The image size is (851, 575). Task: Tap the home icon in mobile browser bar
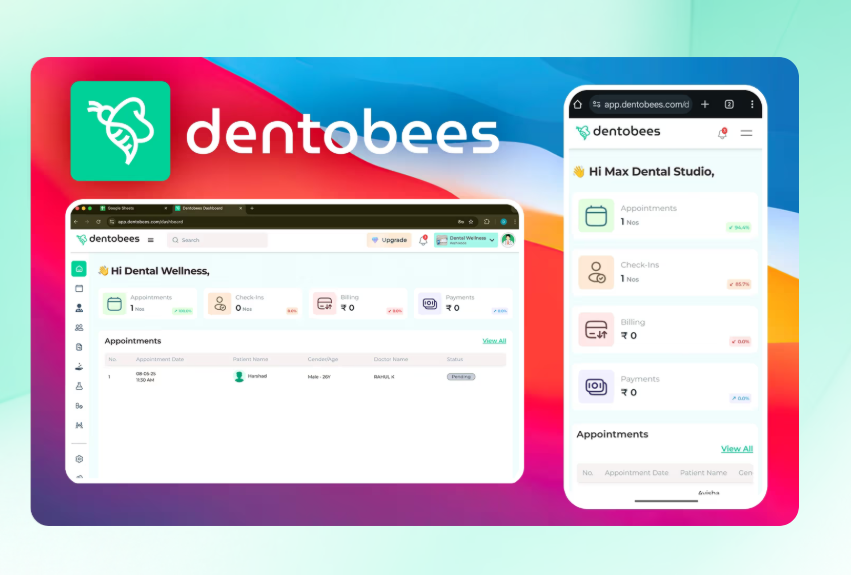[x=577, y=104]
